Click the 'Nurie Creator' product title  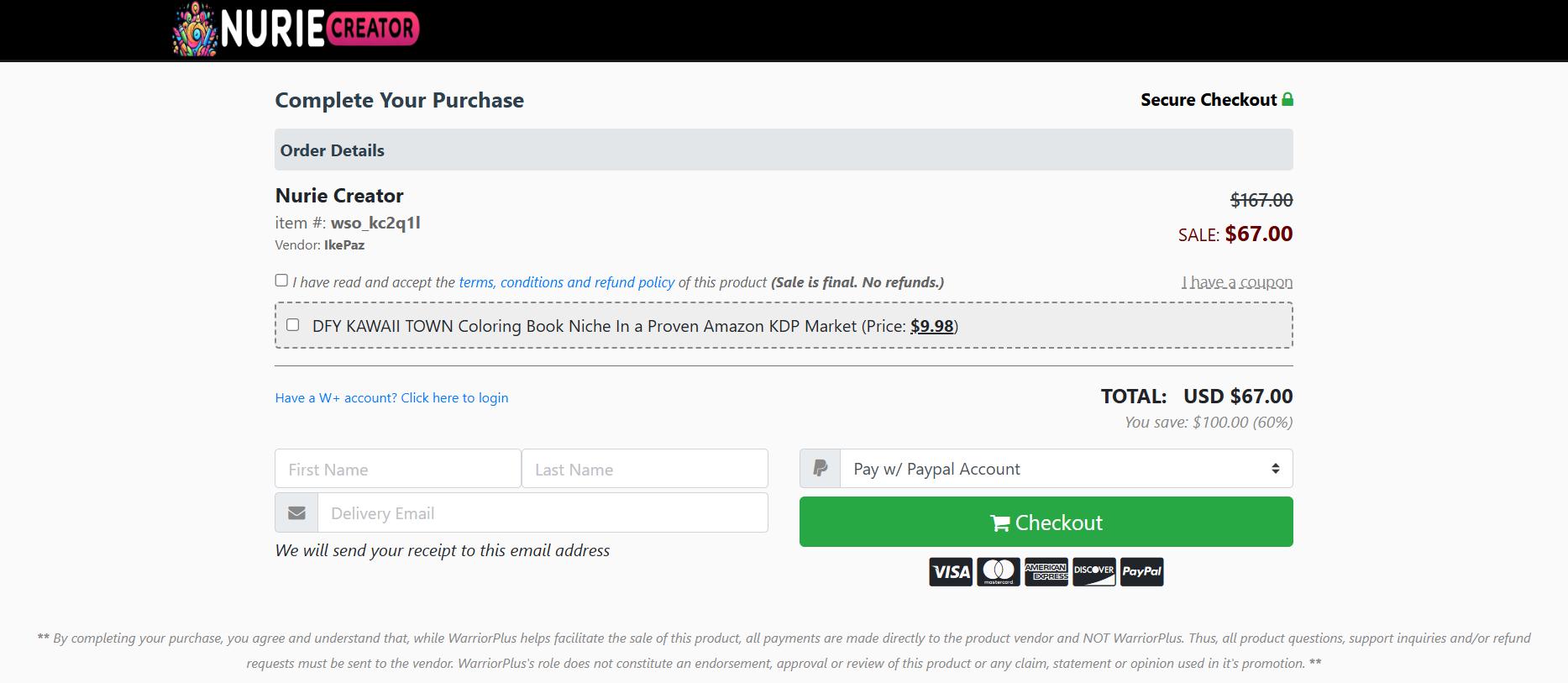(339, 196)
